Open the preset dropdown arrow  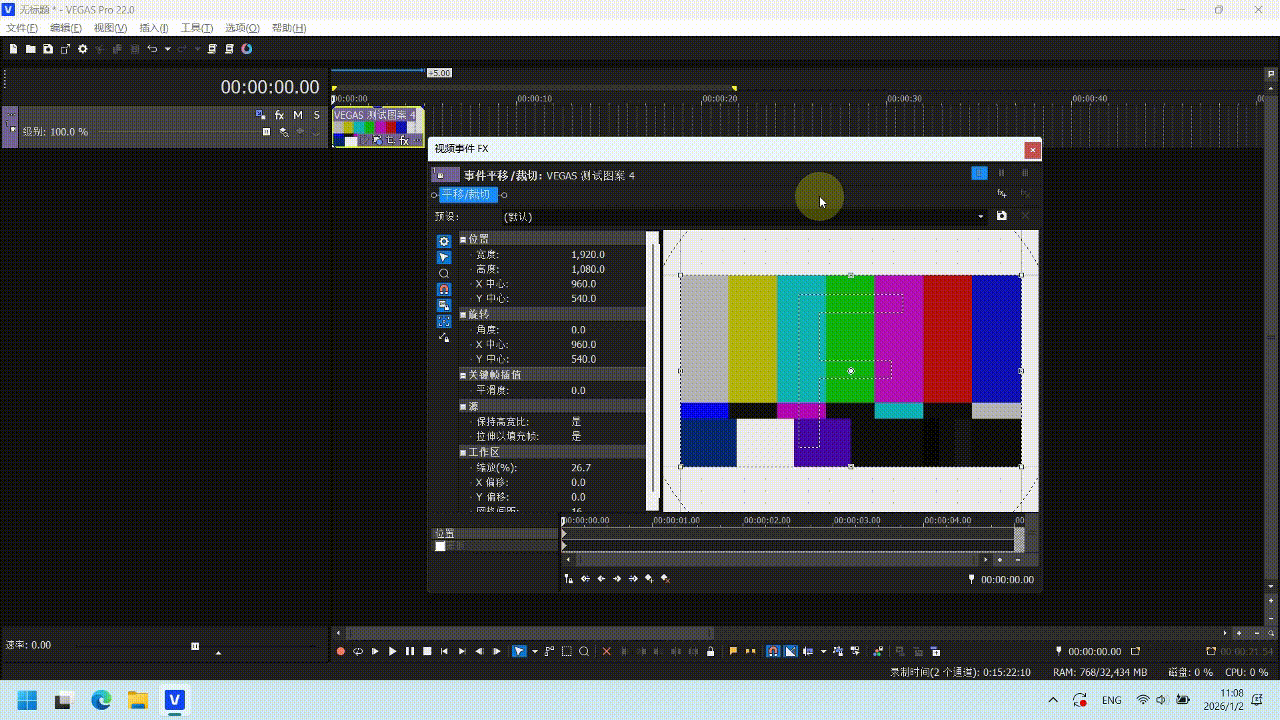[981, 216]
